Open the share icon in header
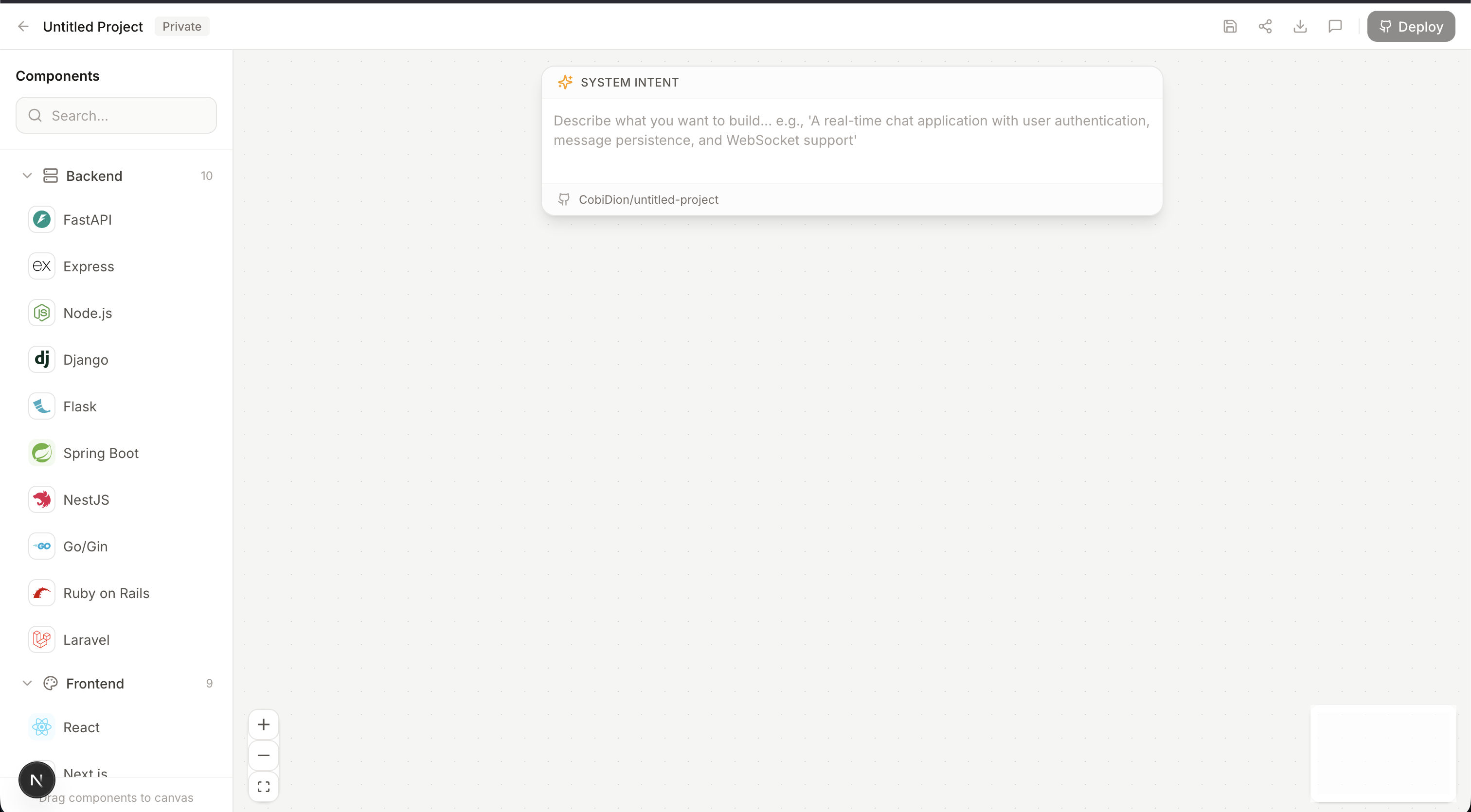This screenshot has height=812, width=1471. point(1265,26)
